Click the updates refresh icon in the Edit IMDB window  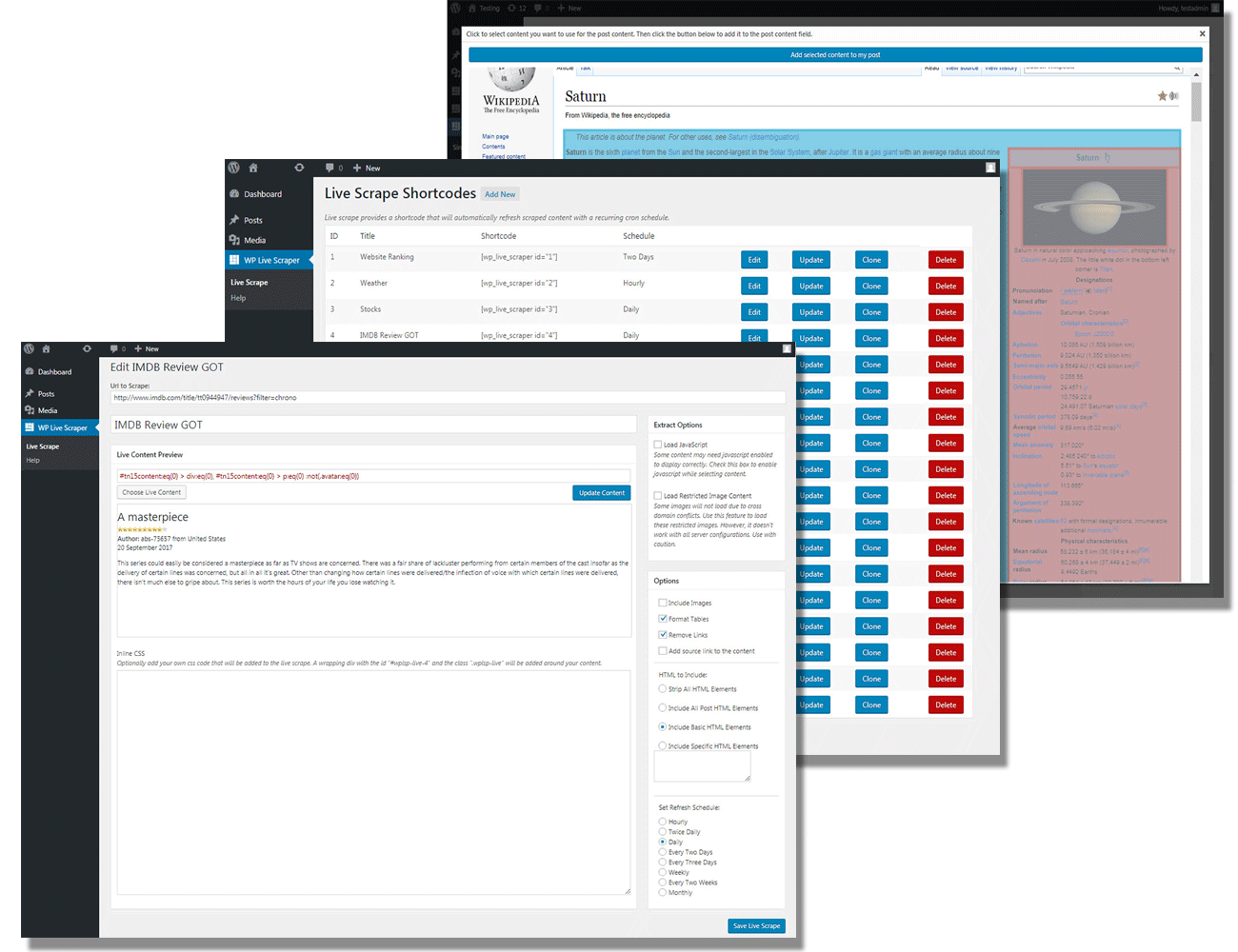click(x=87, y=348)
